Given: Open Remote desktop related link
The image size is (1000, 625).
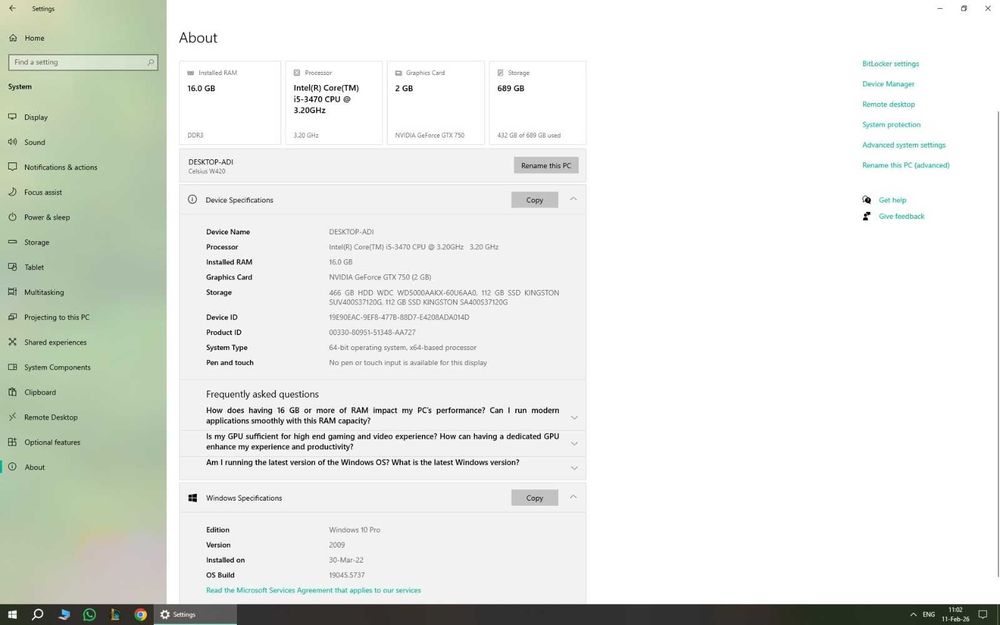Looking at the screenshot, I should [x=888, y=105].
